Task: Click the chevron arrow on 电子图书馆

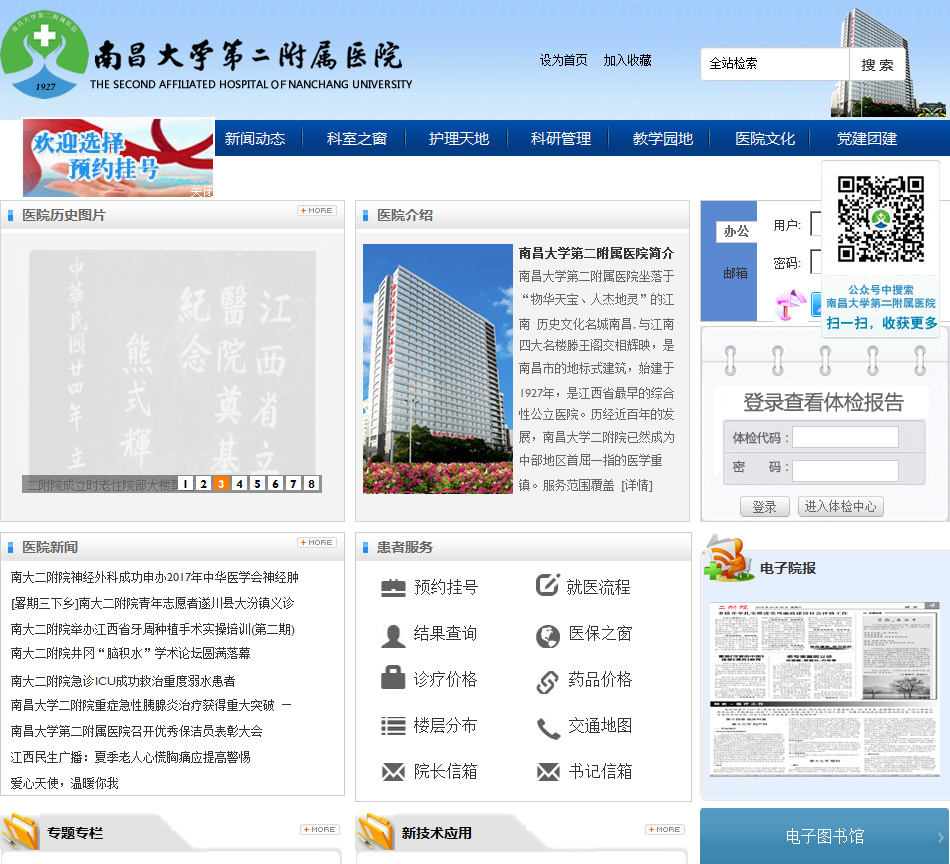Action: (x=940, y=837)
